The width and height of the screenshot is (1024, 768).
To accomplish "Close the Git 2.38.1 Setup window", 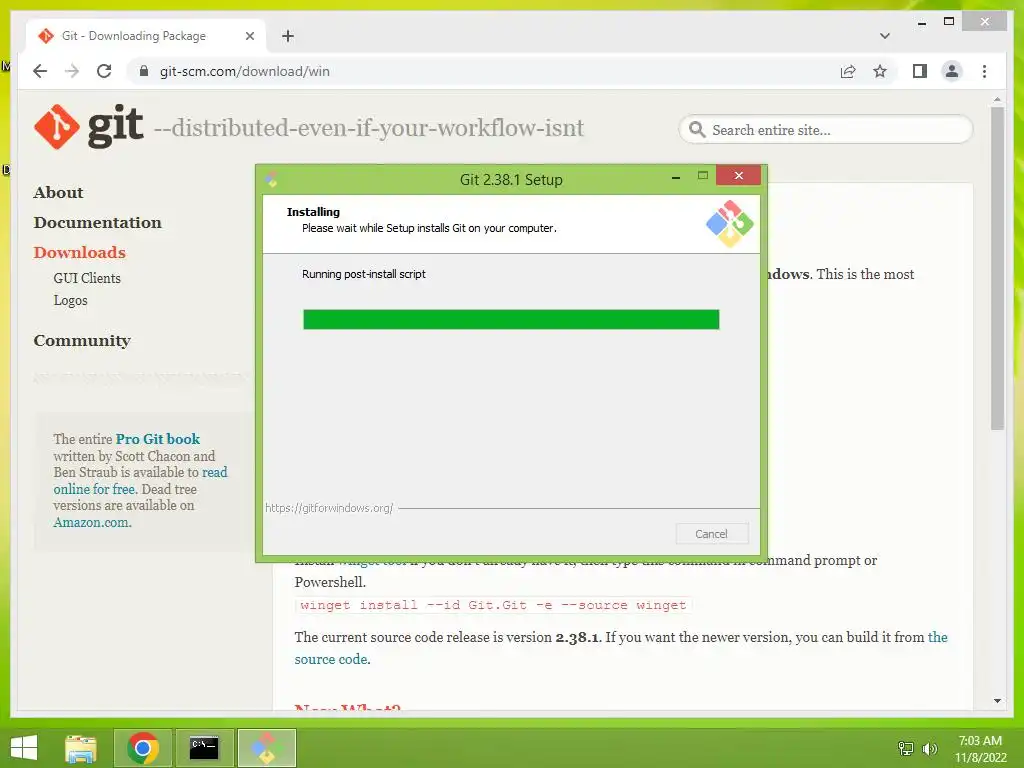I will [x=738, y=176].
